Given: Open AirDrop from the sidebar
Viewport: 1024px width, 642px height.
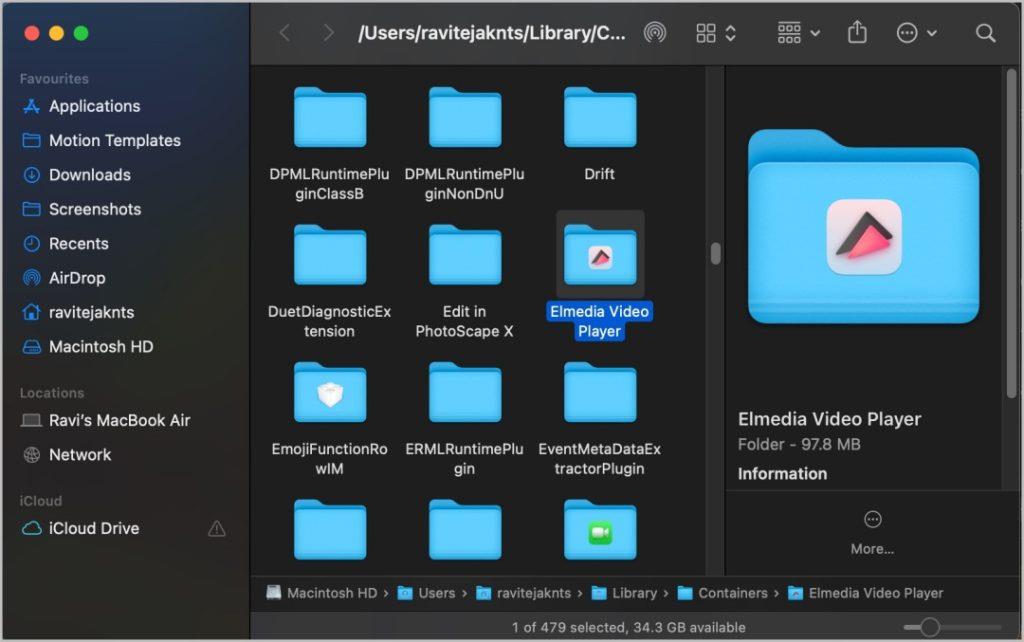Looking at the screenshot, I should point(64,278).
